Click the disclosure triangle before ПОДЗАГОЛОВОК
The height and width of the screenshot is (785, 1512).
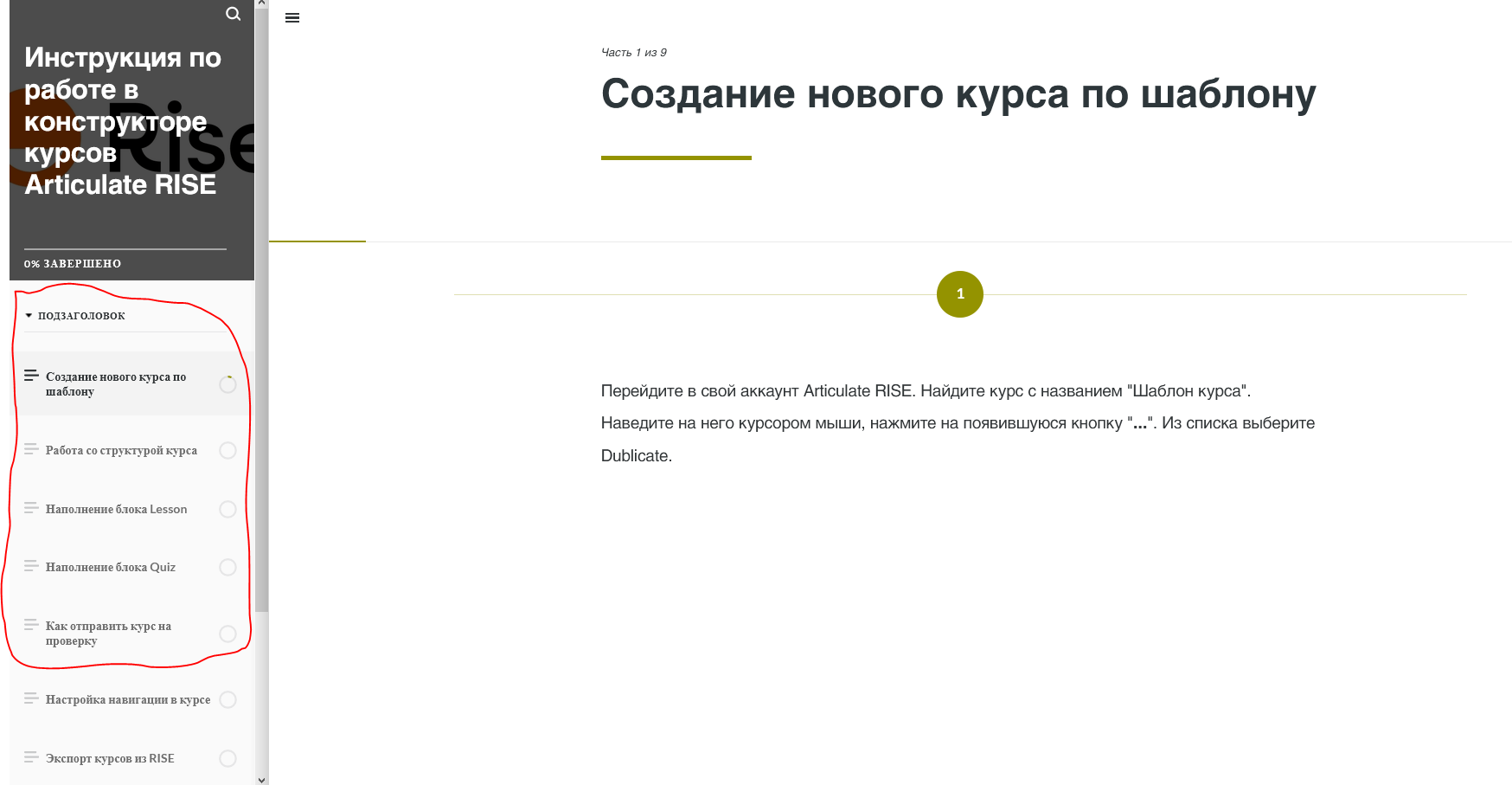coord(29,315)
